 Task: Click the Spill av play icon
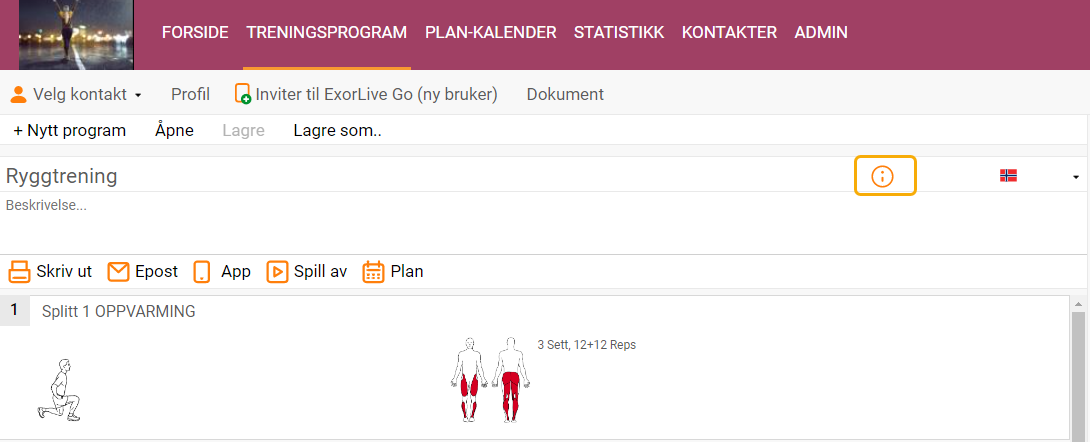point(277,272)
